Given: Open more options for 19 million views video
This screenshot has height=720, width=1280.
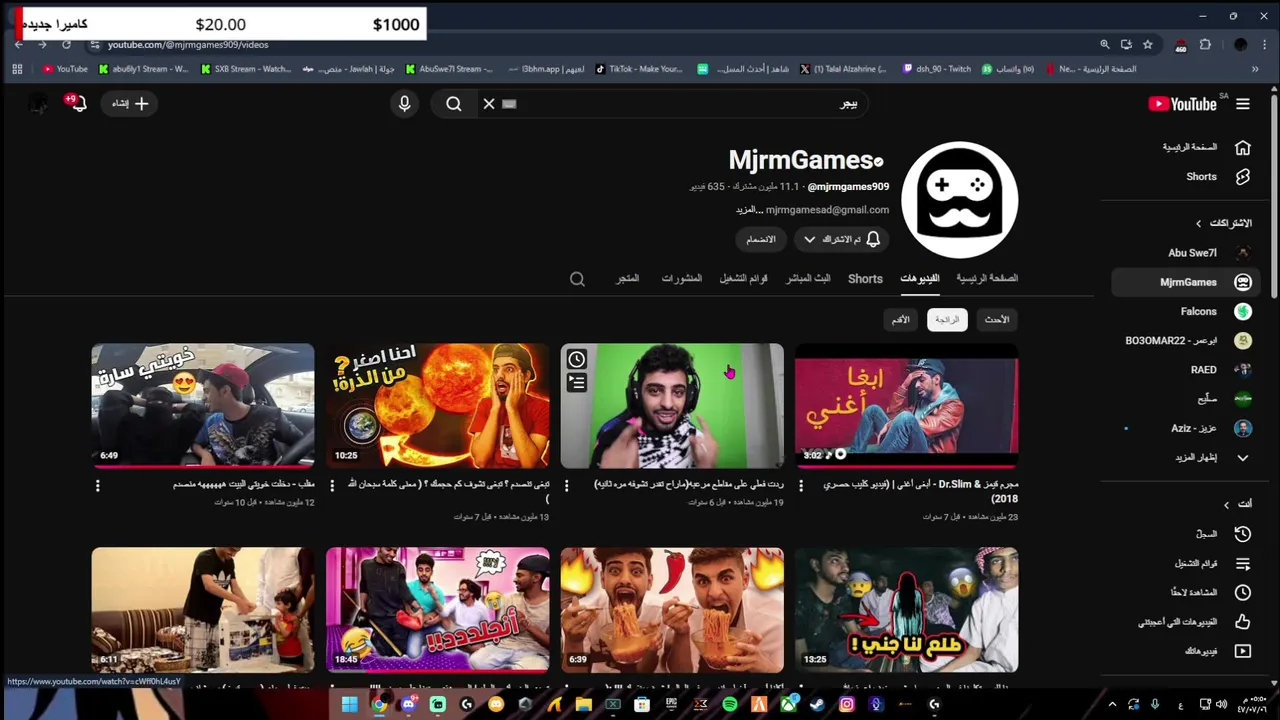Looking at the screenshot, I should tap(567, 485).
